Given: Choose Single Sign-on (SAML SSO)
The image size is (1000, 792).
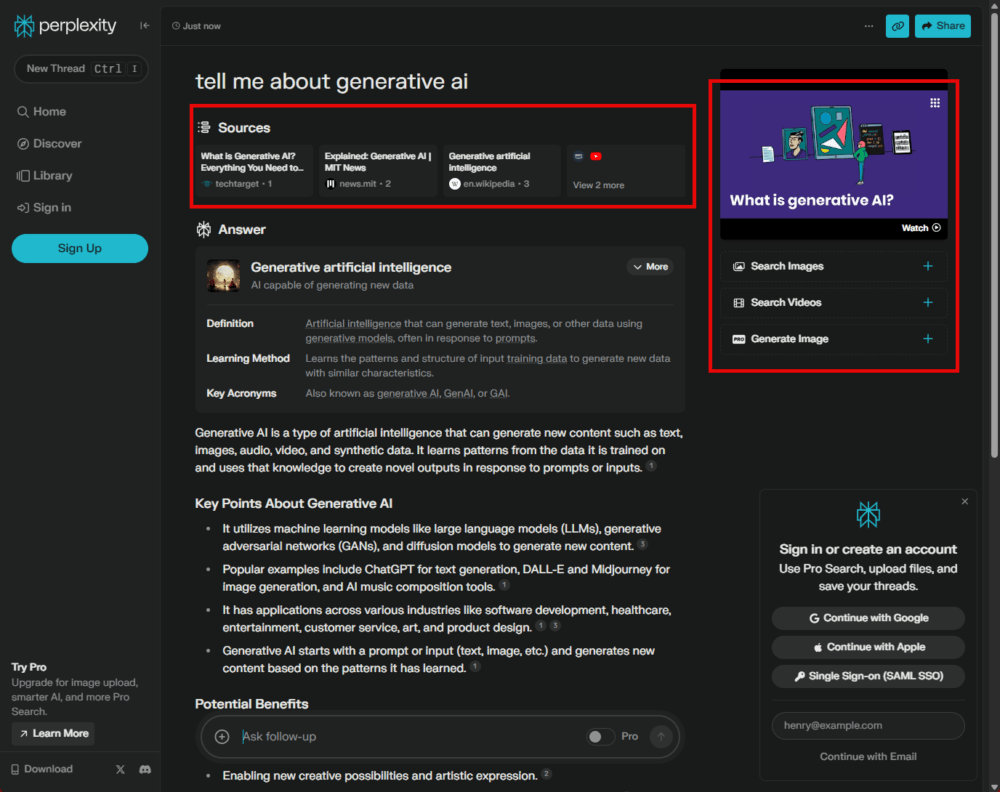Looking at the screenshot, I should pyautogui.click(x=868, y=676).
